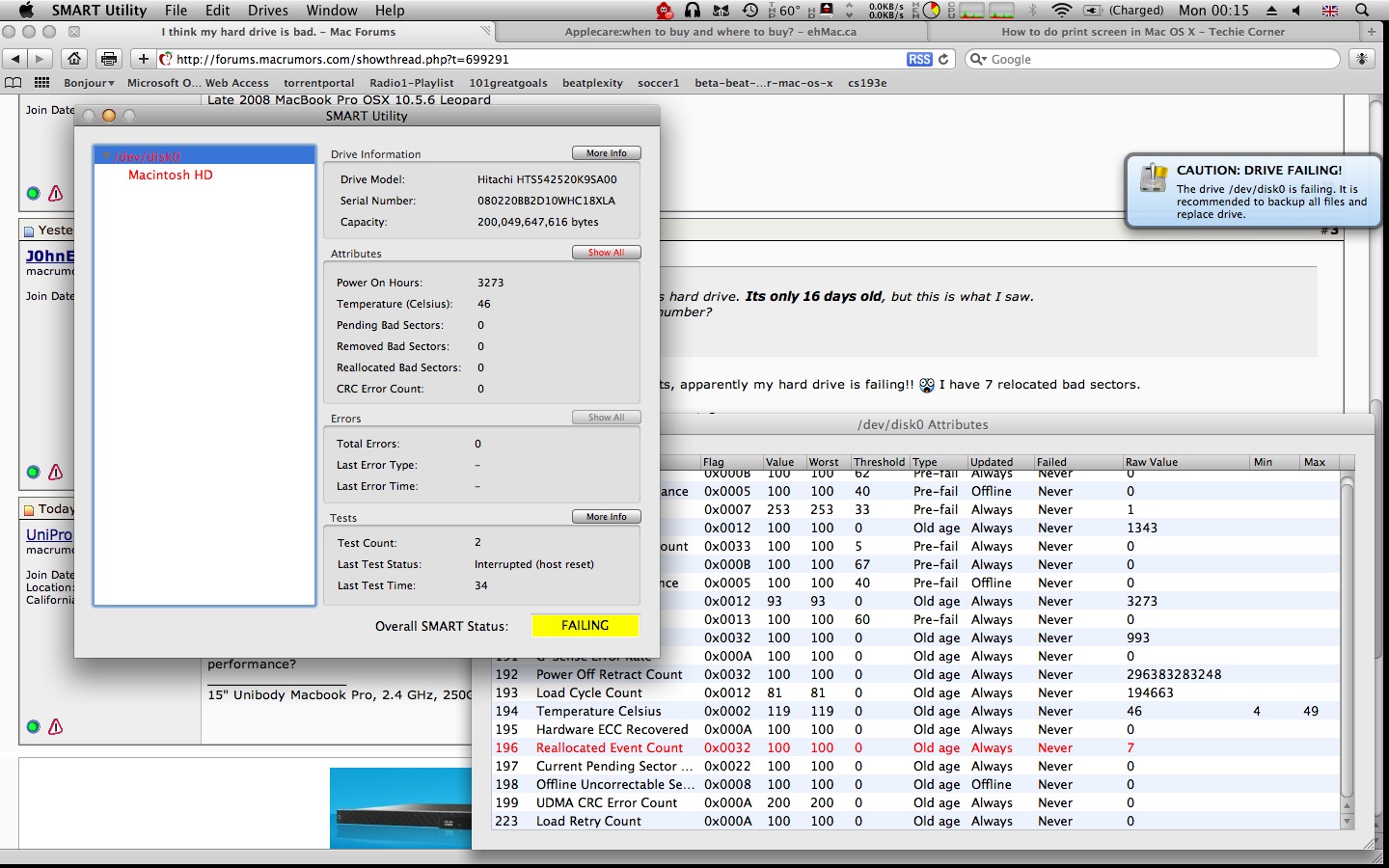Open the File menu
This screenshot has height=868, width=1389.
[x=176, y=10]
